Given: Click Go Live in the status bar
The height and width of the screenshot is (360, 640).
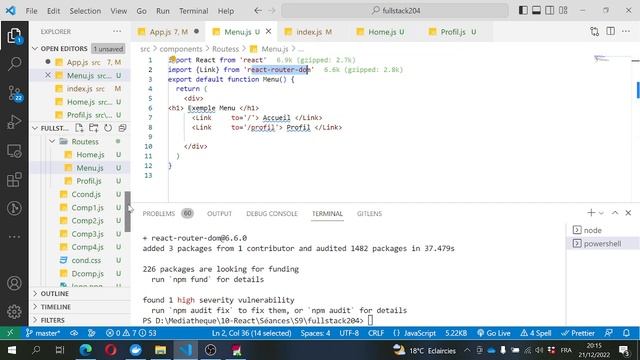Looking at the screenshot, I should [493, 333].
